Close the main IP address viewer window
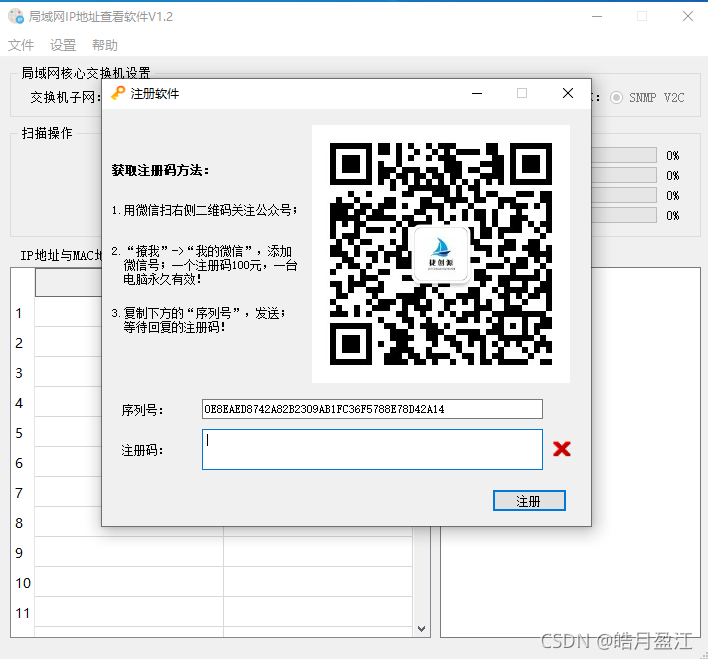This screenshot has width=708, height=659. [x=688, y=16]
